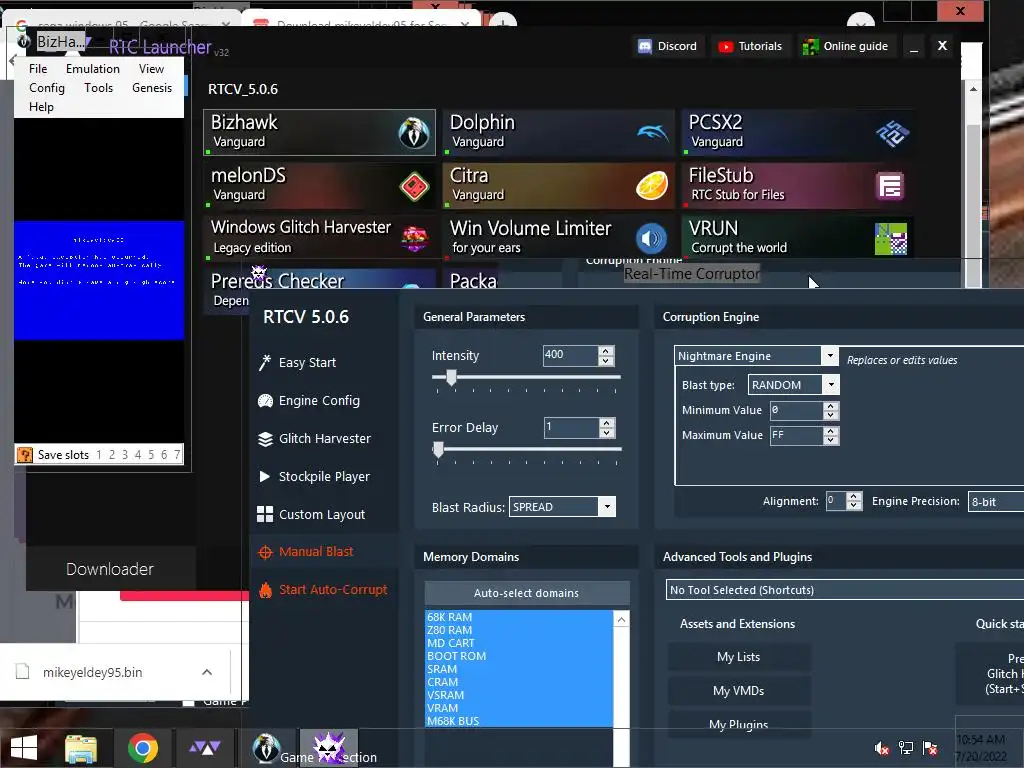
Task: Open My Lists button
Action: point(739,657)
